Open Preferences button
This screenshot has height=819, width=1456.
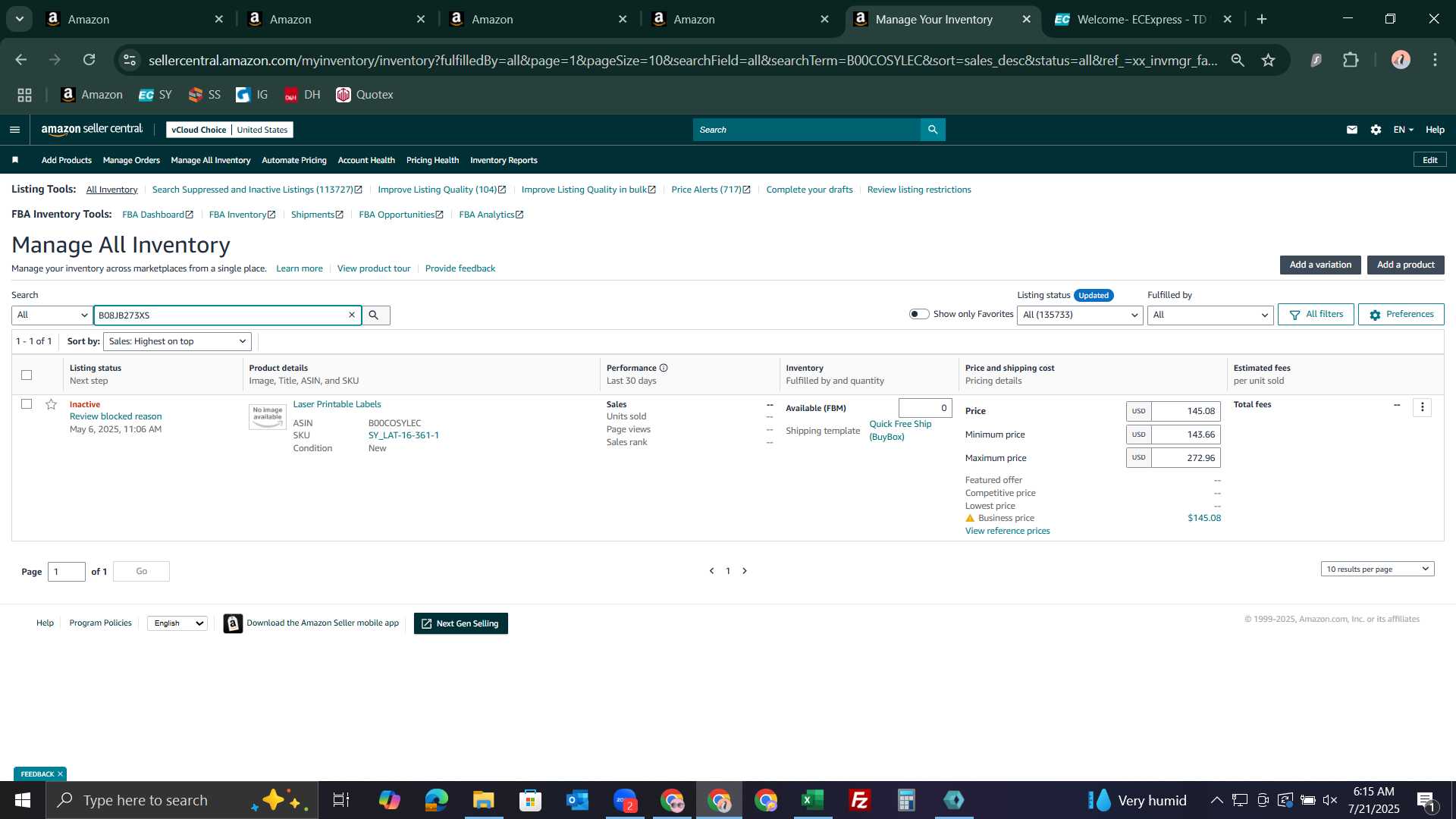(1401, 314)
